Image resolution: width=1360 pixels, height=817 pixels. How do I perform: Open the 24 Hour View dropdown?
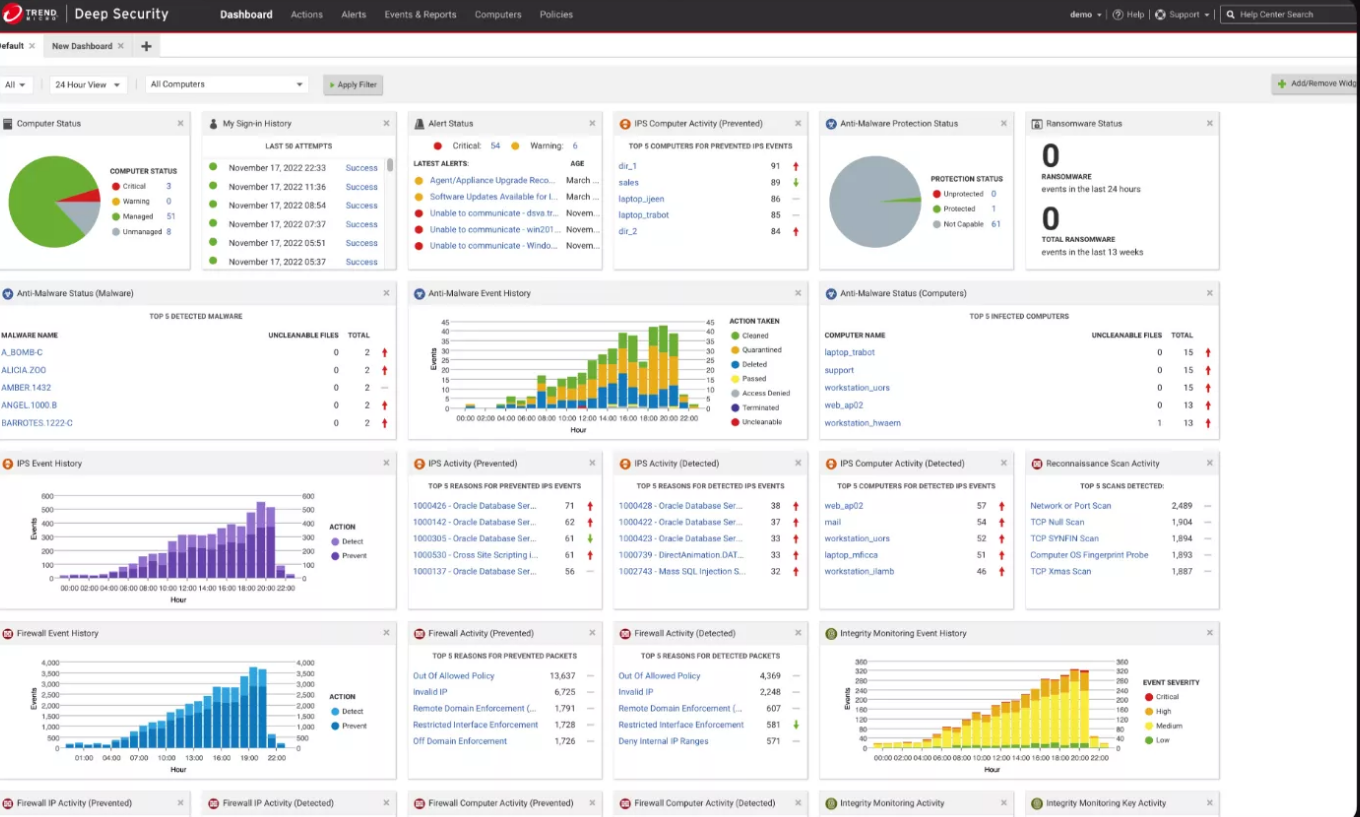tap(86, 85)
